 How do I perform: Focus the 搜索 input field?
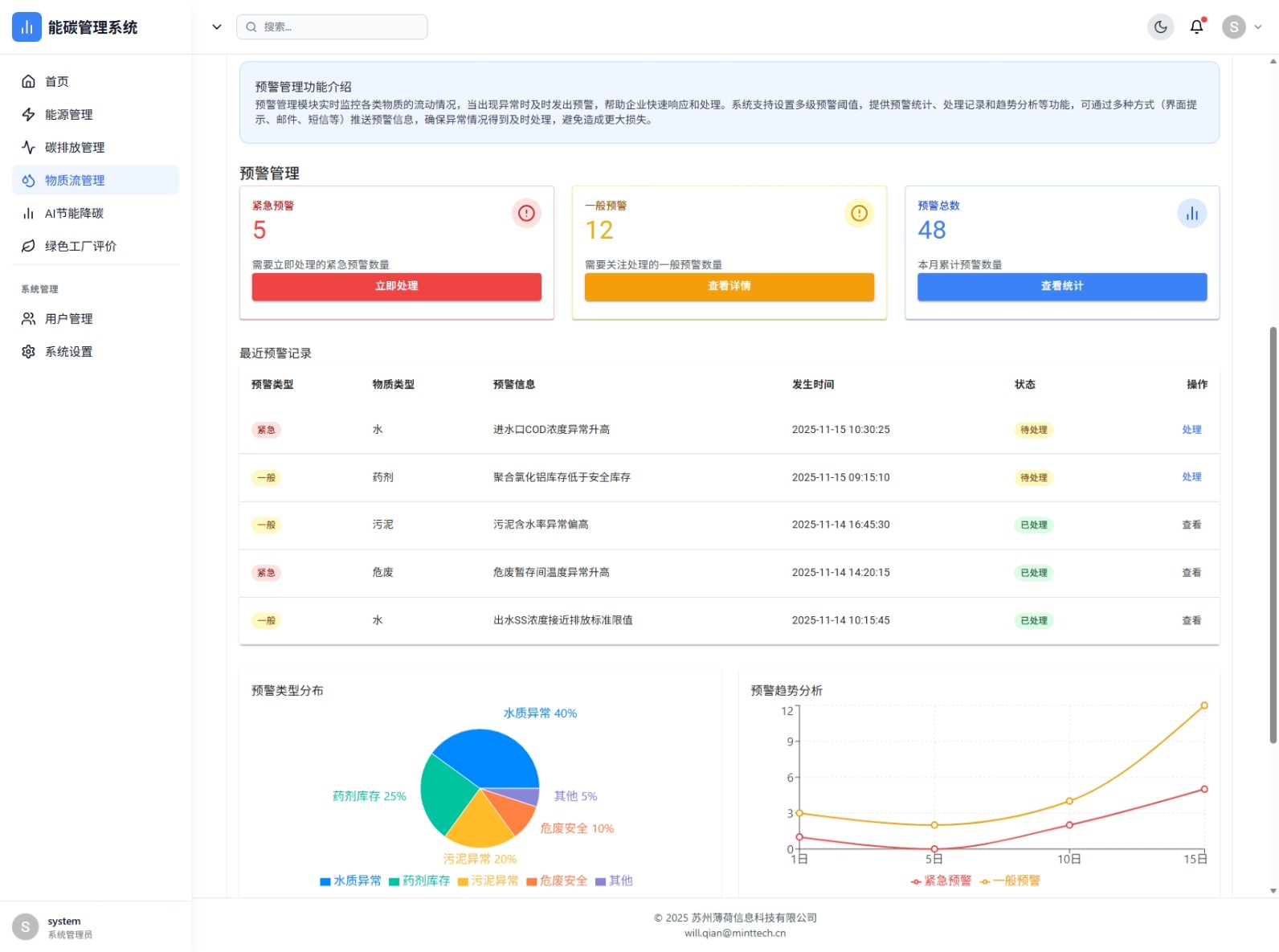tap(332, 27)
